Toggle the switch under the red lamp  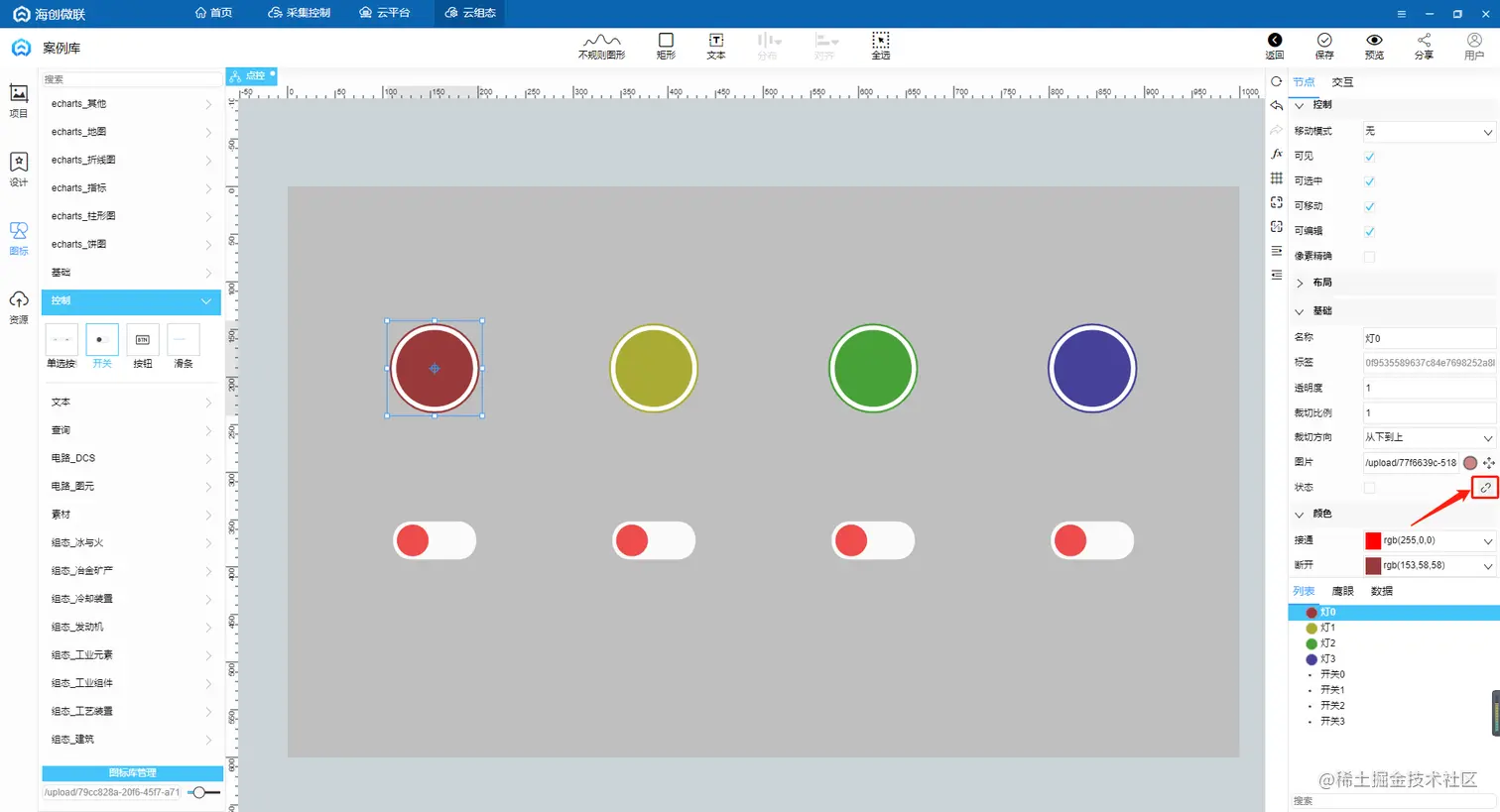[435, 540]
